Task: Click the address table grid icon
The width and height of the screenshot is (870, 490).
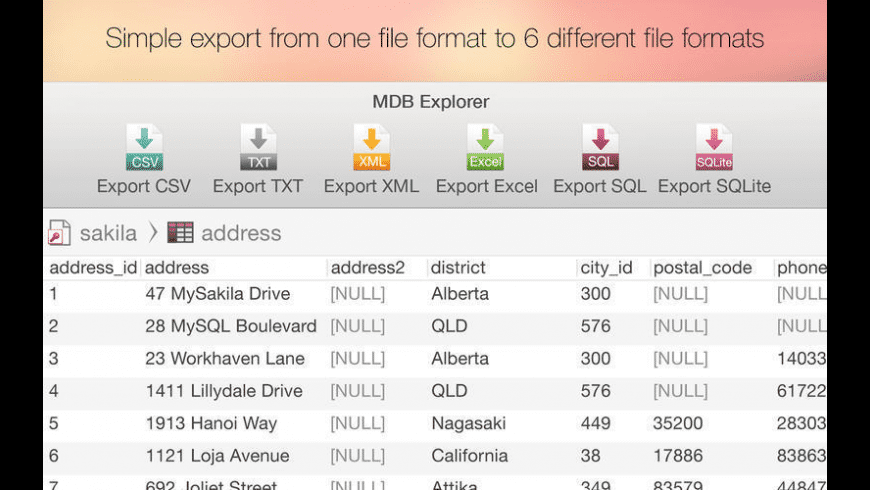Action: 180,233
